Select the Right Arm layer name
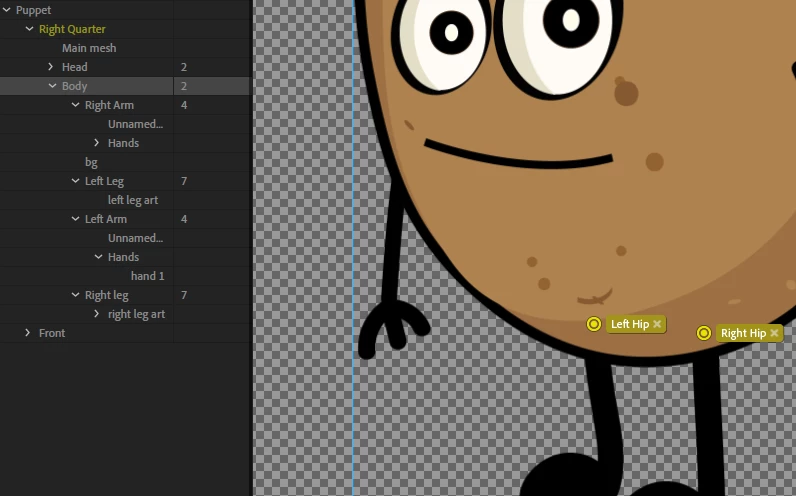 [109, 105]
